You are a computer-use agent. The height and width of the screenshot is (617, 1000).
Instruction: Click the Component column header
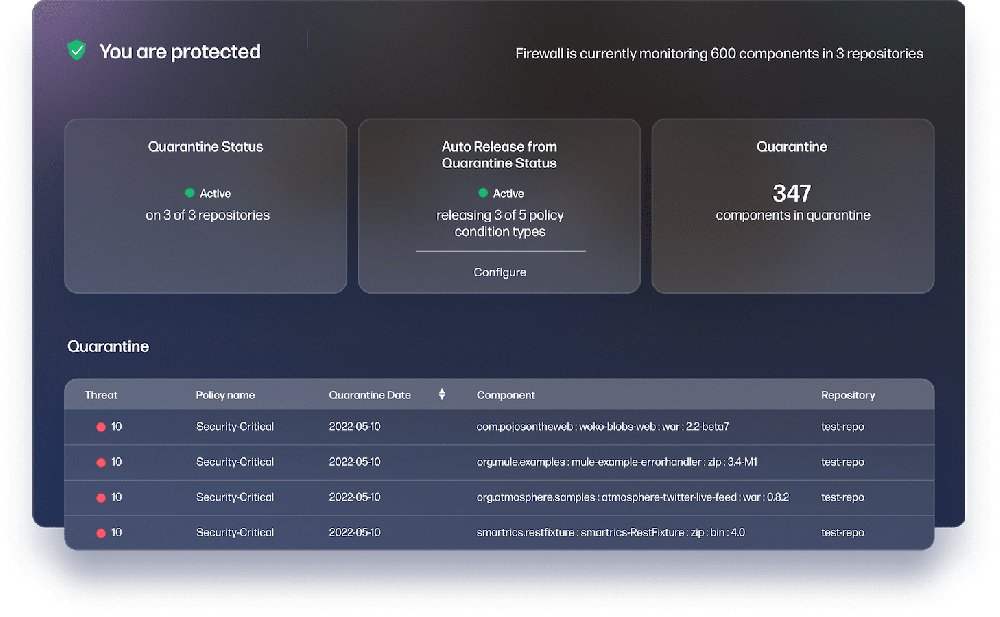(x=505, y=395)
